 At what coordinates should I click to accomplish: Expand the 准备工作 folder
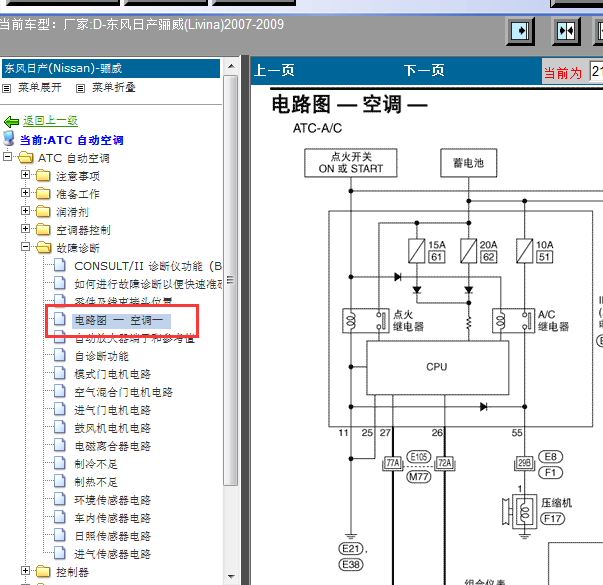click(x=25, y=192)
